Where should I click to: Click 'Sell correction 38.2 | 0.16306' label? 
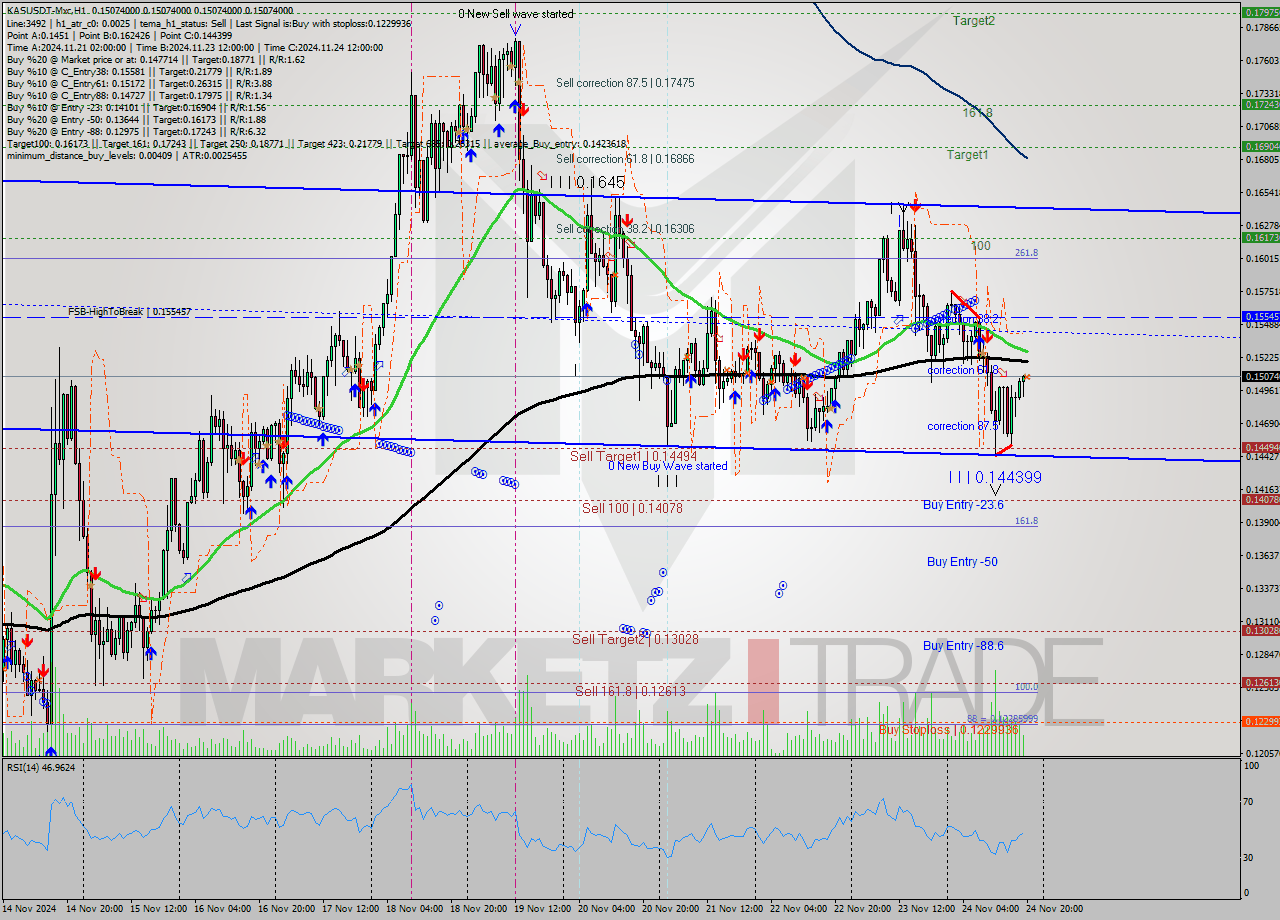[x=625, y=229]
